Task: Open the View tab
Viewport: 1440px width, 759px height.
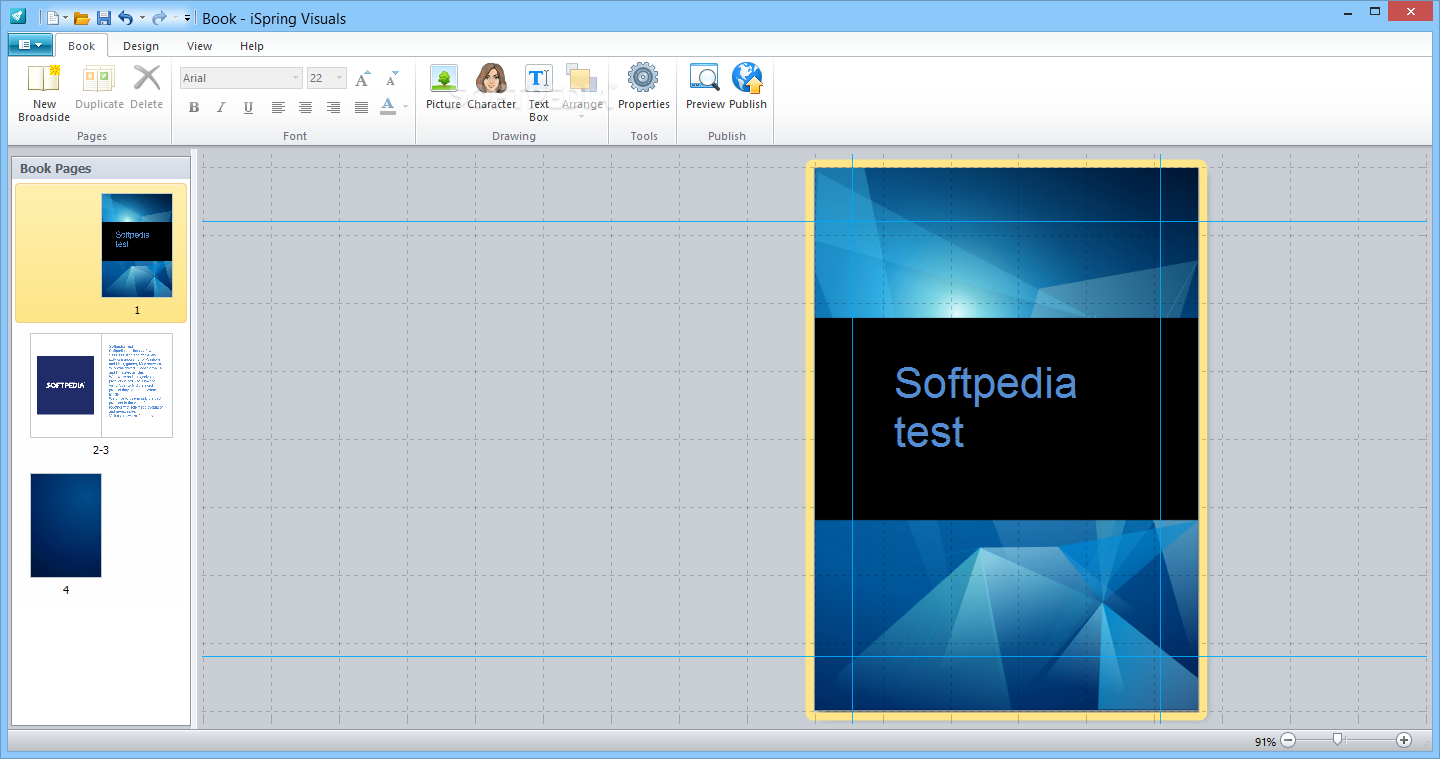Action: click(199, 46)
